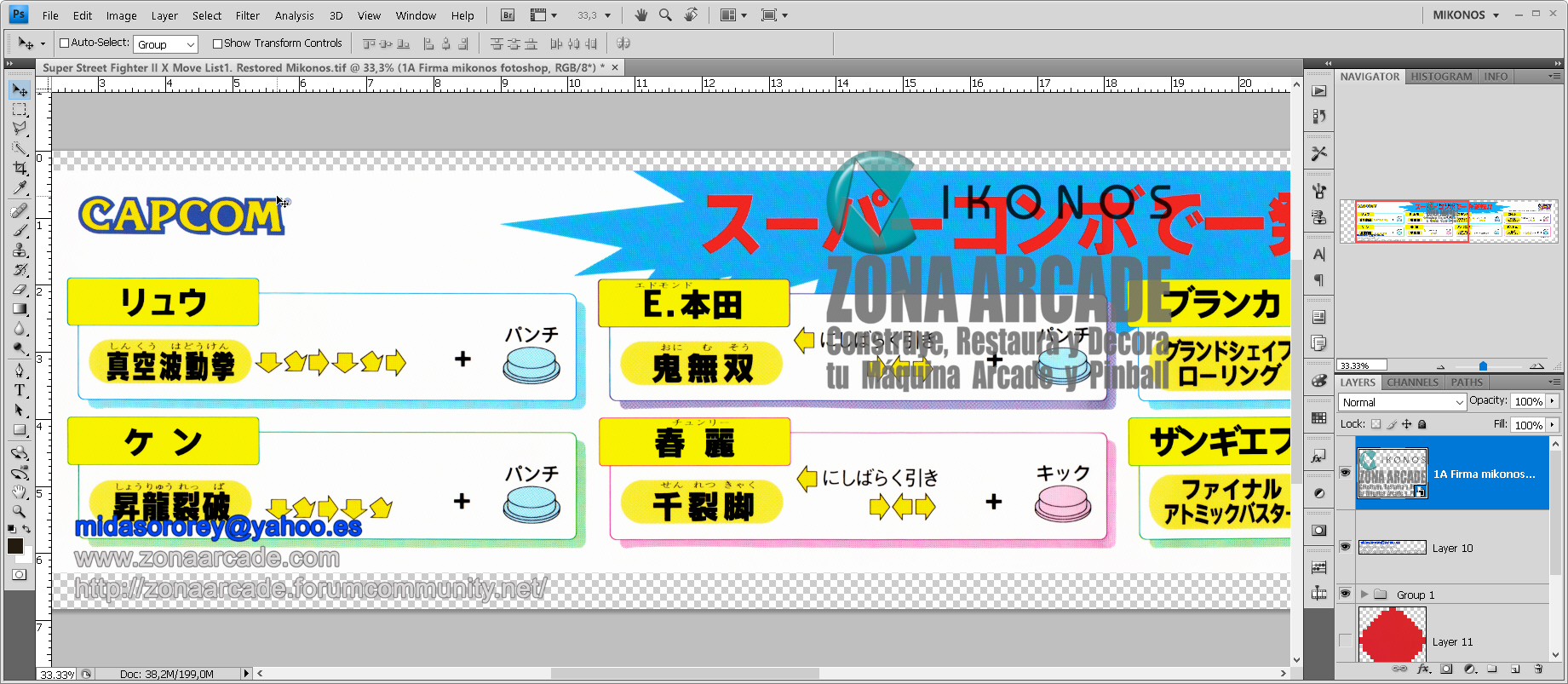The height and width of the screenshot is (684, 1568).
Task: Select the Pen tool
Action: coord(20,371)
